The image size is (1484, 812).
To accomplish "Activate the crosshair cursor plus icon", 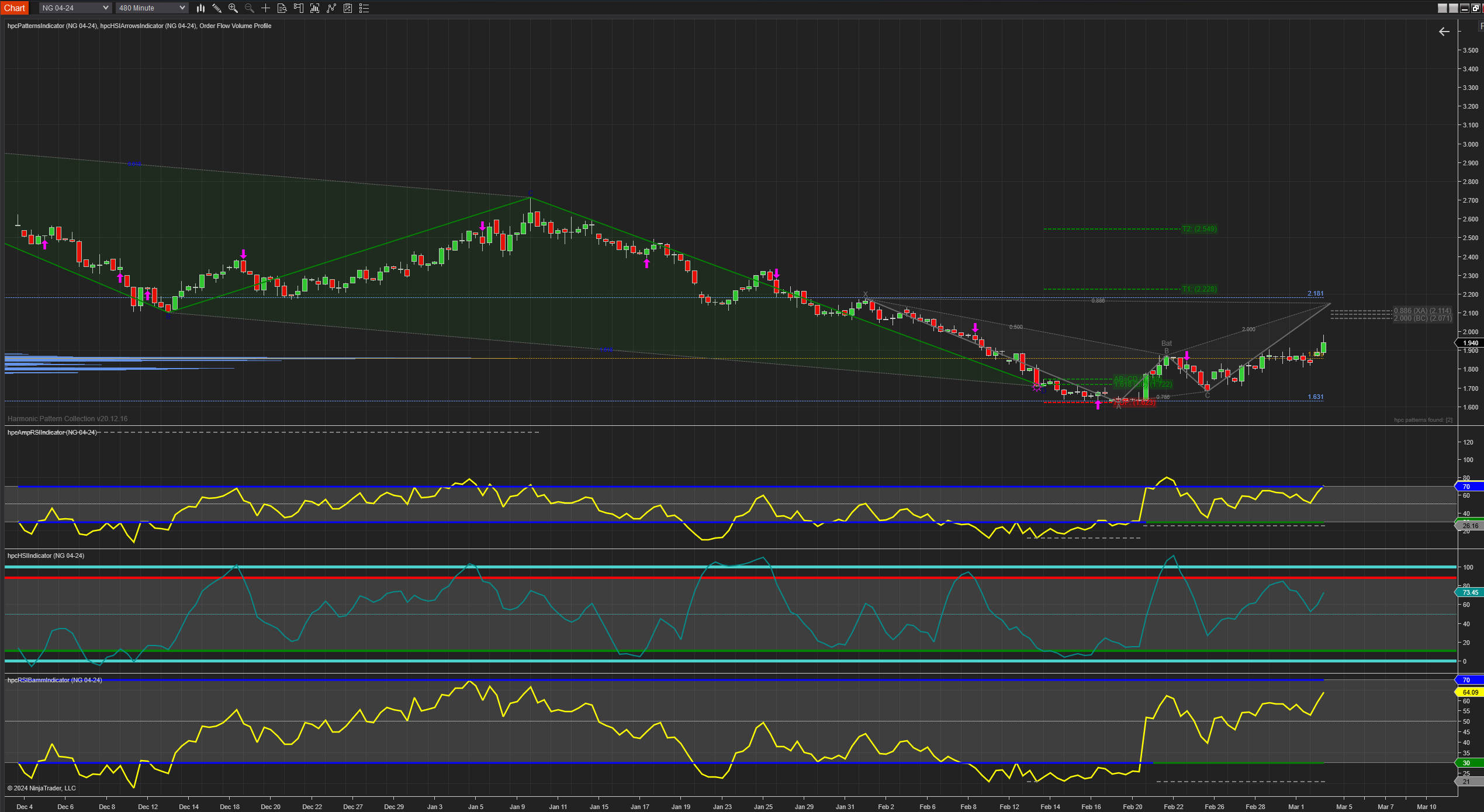I will click(x=265, y=8).
